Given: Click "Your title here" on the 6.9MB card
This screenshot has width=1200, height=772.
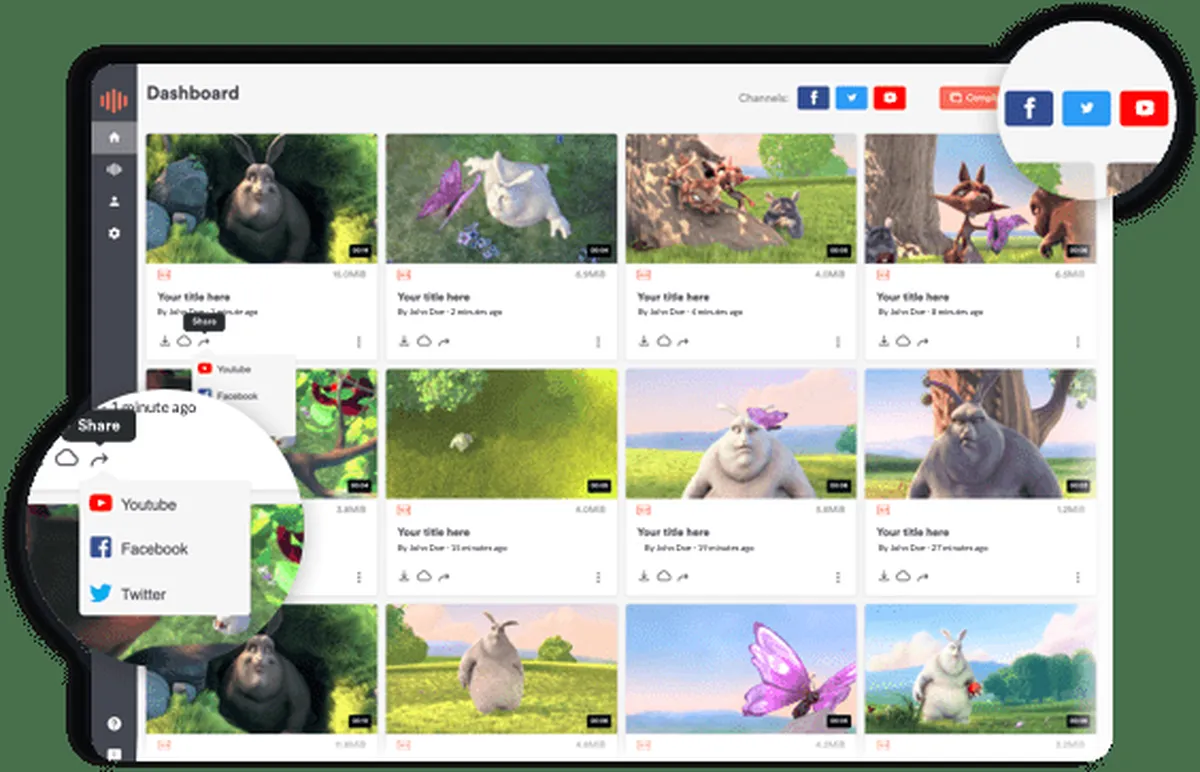Looking at the screenshot, I should click(433, 297).
